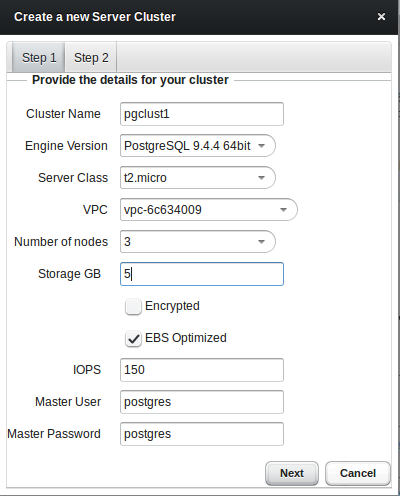The width and height of the screenshot is (400, 496).
Task: Uncheck the EBS Optimized checkbox
Action: click(x=133, y=339)
